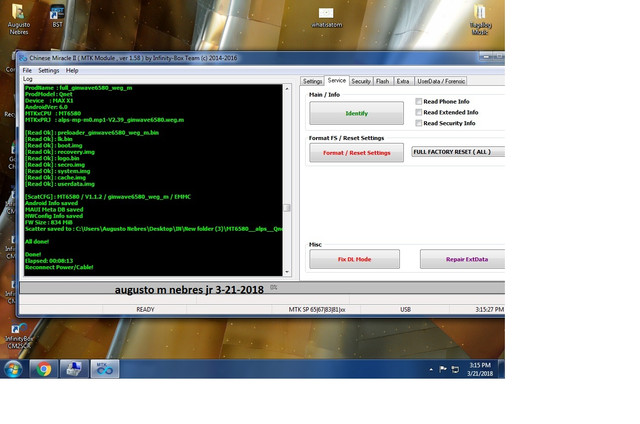Switch to the Service tab
The width and height of the screenshot is (640, 424).
336,80
